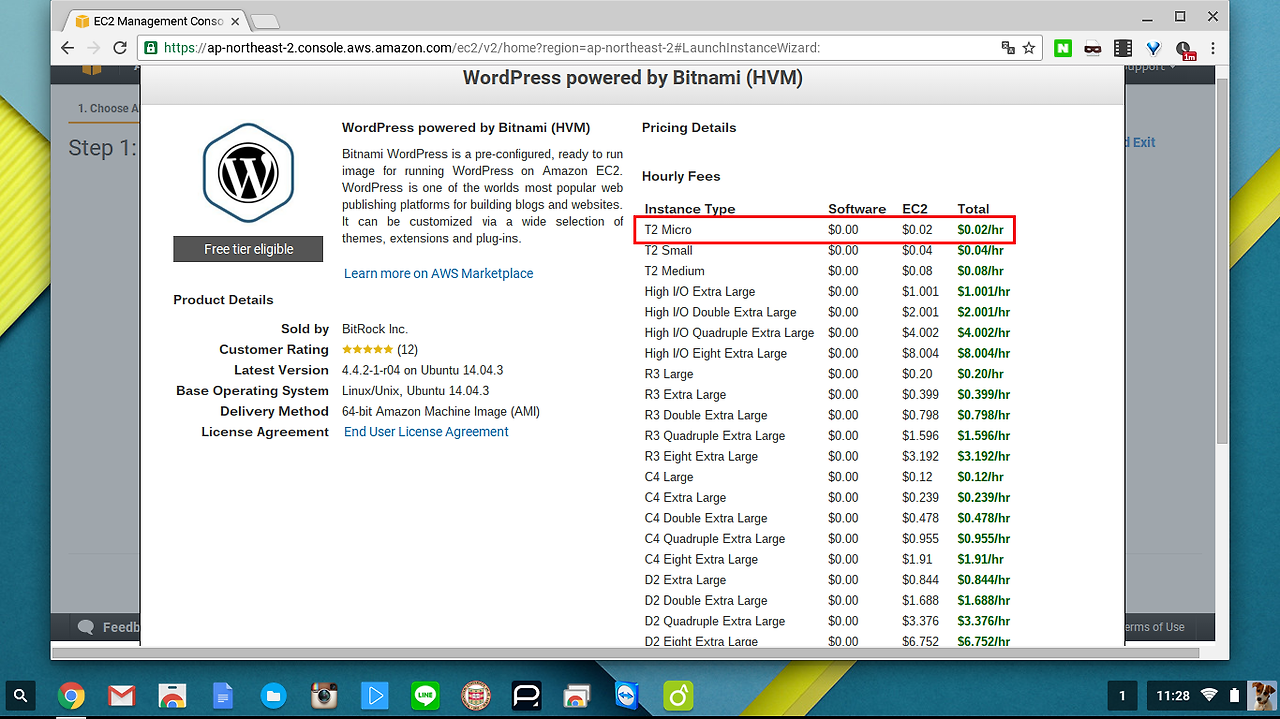This screenshot has height=719, width=1280.
Task: Reload the page with refresh icon
Action: (x=120, y=48)
